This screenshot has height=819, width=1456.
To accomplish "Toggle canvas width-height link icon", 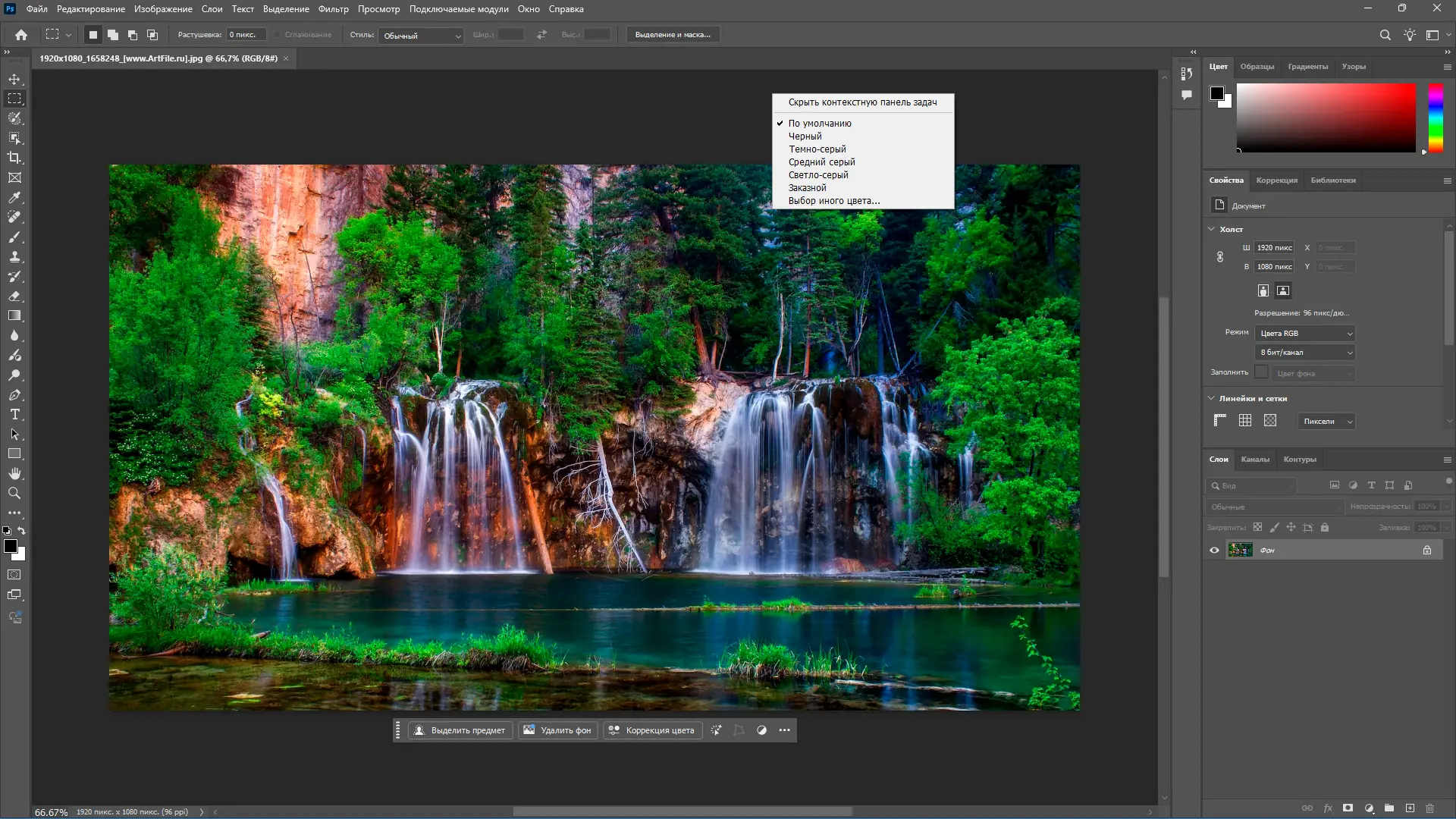I will 1220,257.
